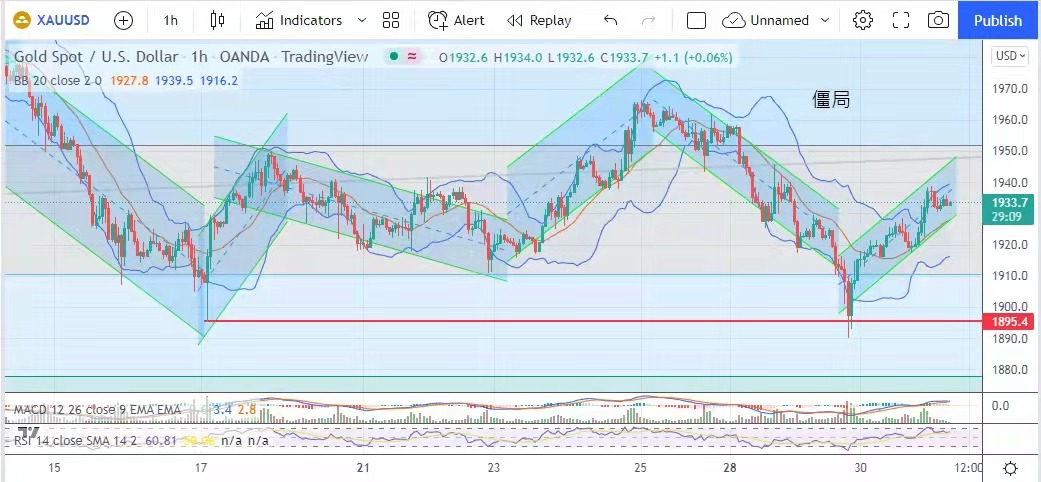This screenshot has height=482, width=1041.
Task: Open the Indicators favorites dropdown arrow
Action: point(361,20)
